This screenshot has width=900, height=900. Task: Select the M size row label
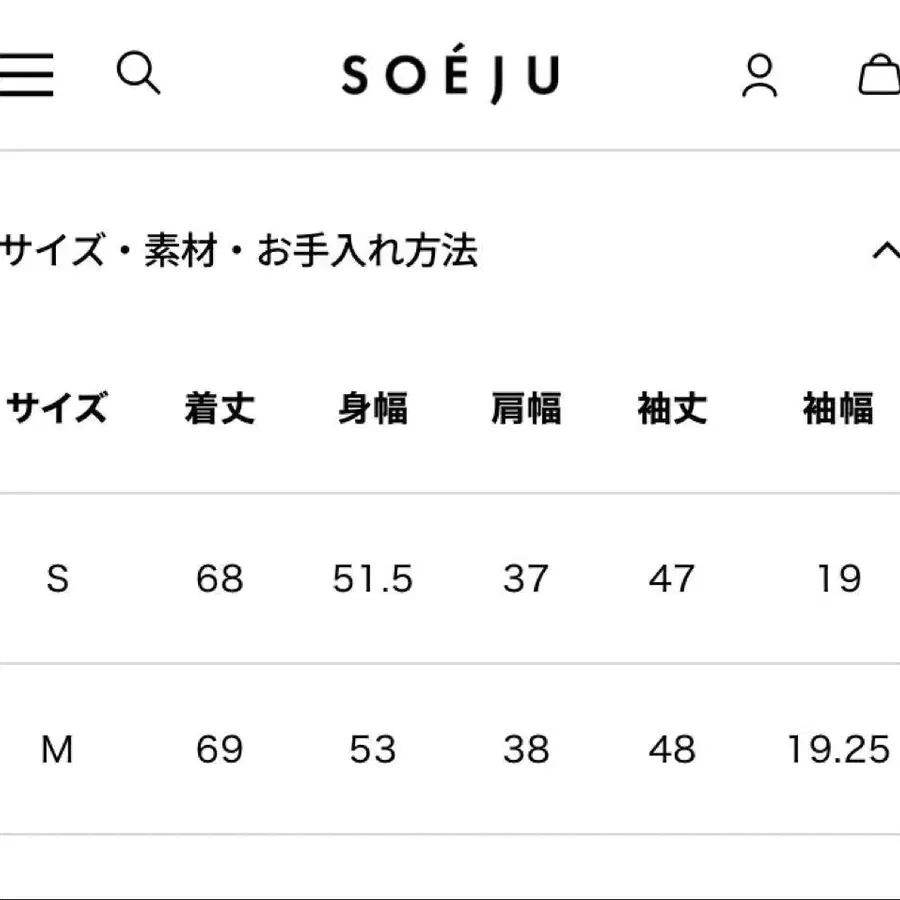[x=57, y=749]
